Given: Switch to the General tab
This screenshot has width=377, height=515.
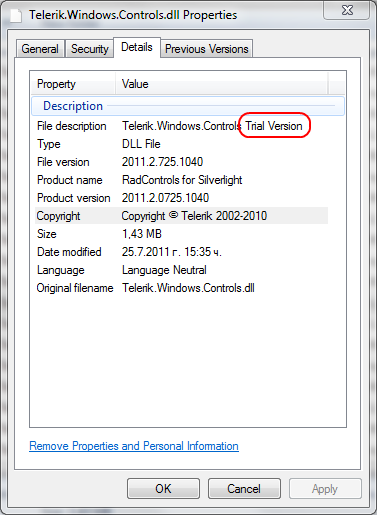Looking at the screenshot, I should point(40,49).
